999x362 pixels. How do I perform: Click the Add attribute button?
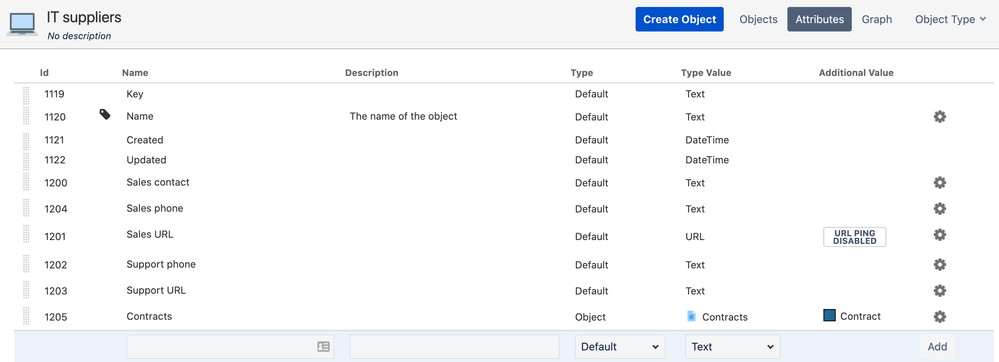[937, 347]
